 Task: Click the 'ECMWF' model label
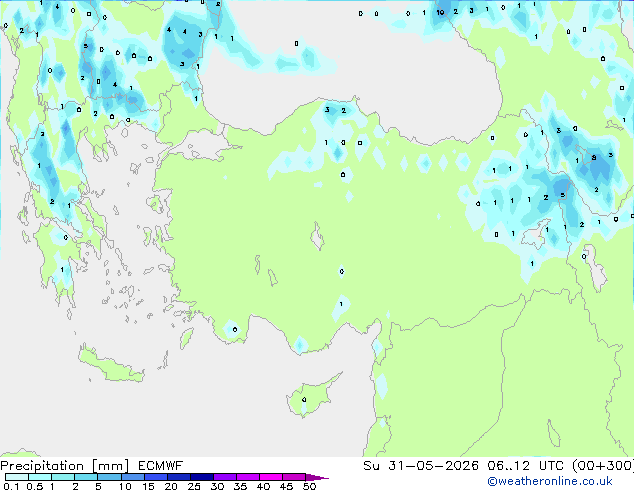click(160, 466)
